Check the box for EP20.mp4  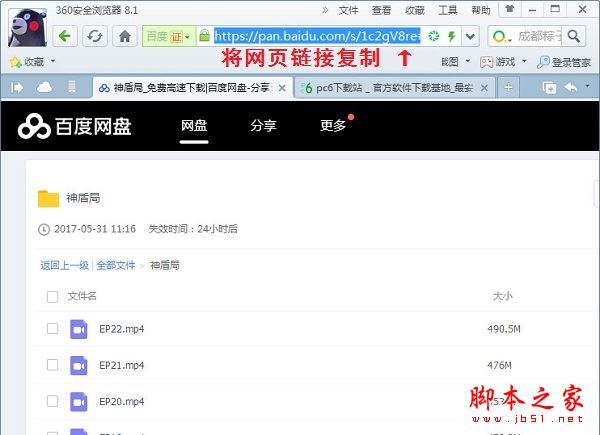click(x=52, y=401)
